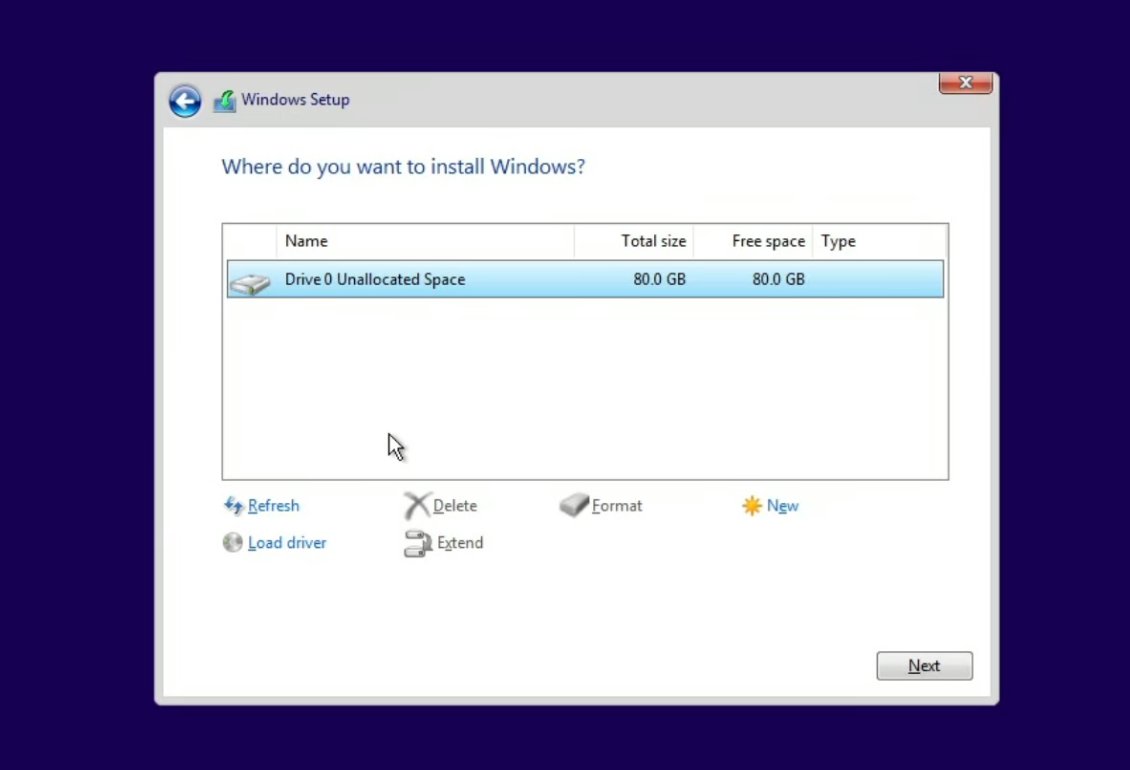Open the Load driver dialog
Screen dimensions: 1130x770
[287, 543]
